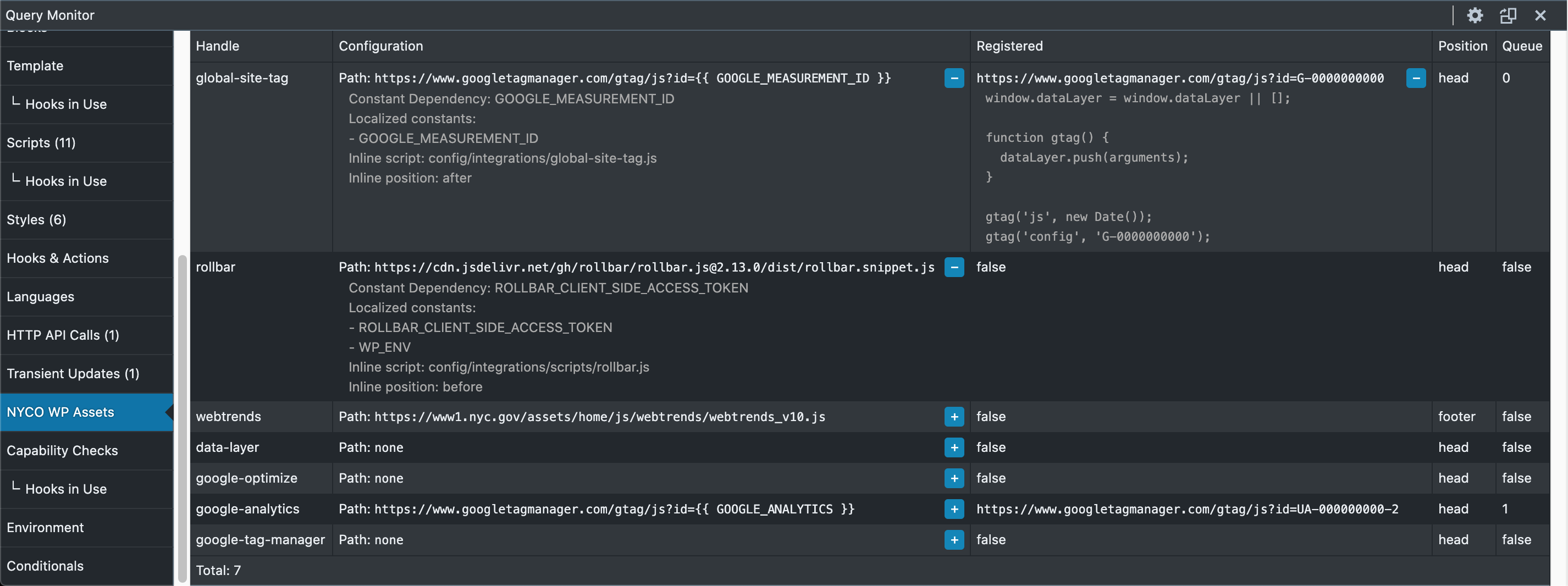Click the sidebar vertical scrollbar
1568x586 pixels.
(181, 419)
